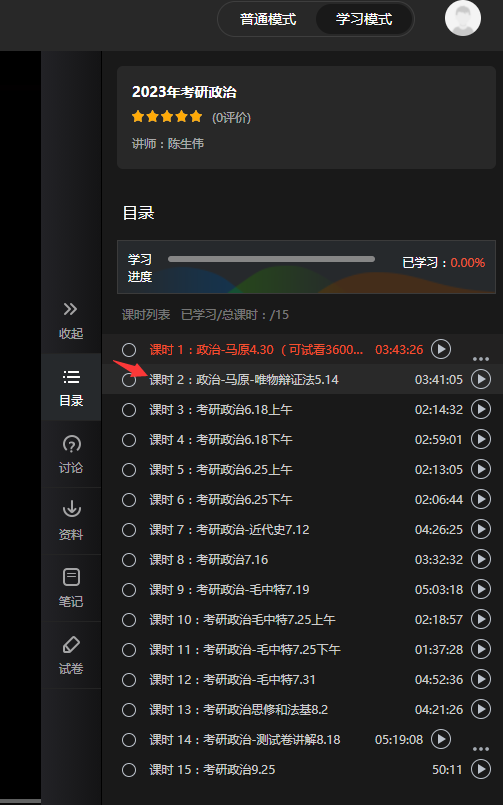503x805 pixels.
Task: Click duration 04:52:36 of lesson 12
Action: tap(438, 679)
